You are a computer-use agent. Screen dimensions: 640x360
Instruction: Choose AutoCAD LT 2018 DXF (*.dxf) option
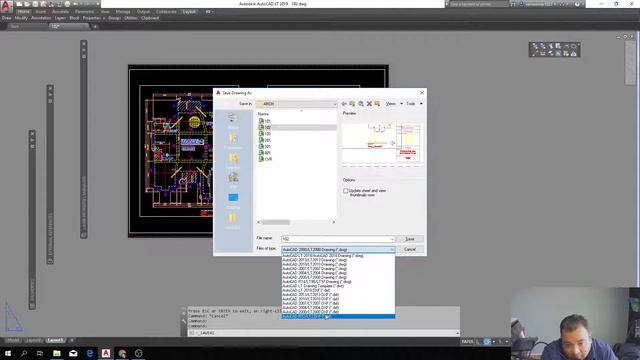338,290
